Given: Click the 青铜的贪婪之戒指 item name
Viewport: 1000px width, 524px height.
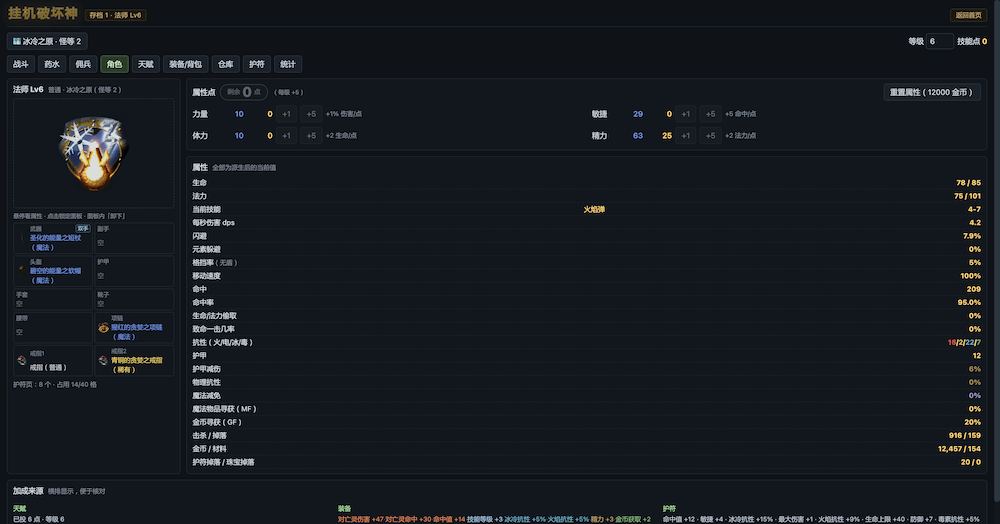Looking at the screenshot, I should tap(136, 365).
